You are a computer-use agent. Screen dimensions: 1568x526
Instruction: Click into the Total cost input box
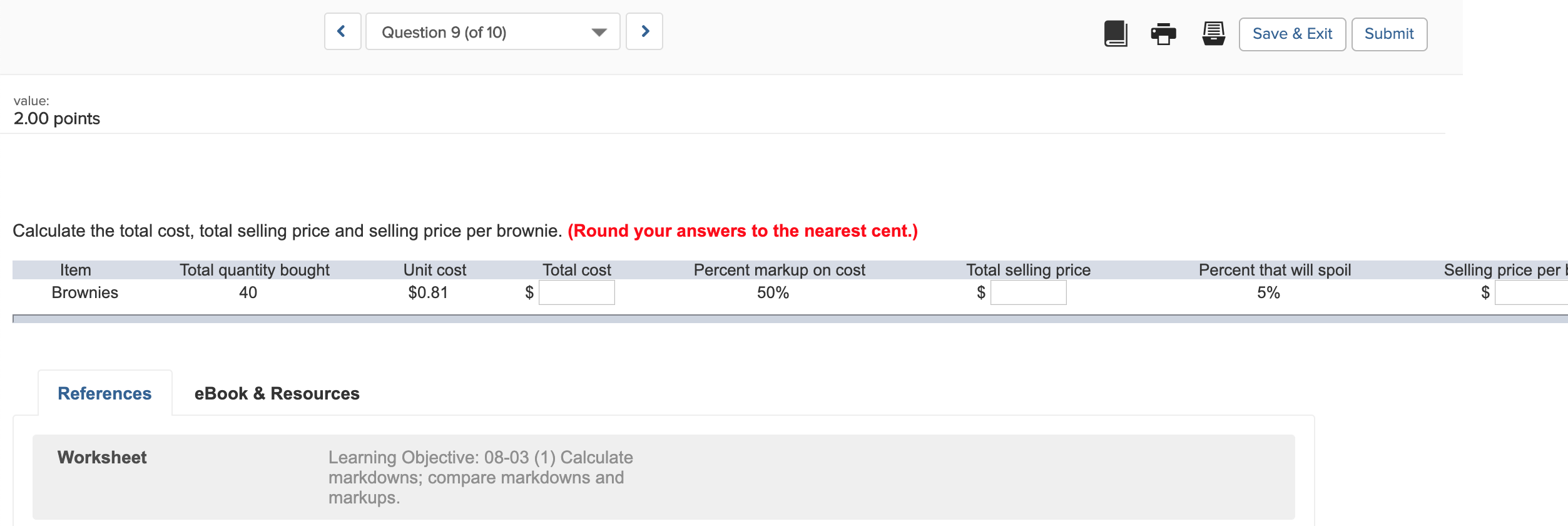point(577,292)
